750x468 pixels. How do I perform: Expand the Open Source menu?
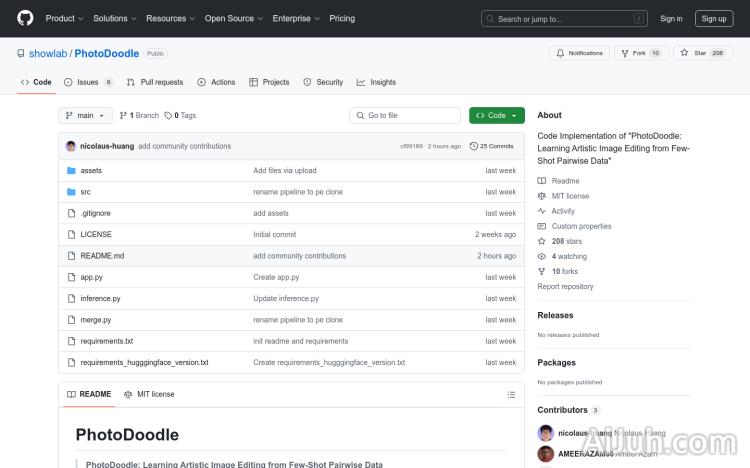233,18
